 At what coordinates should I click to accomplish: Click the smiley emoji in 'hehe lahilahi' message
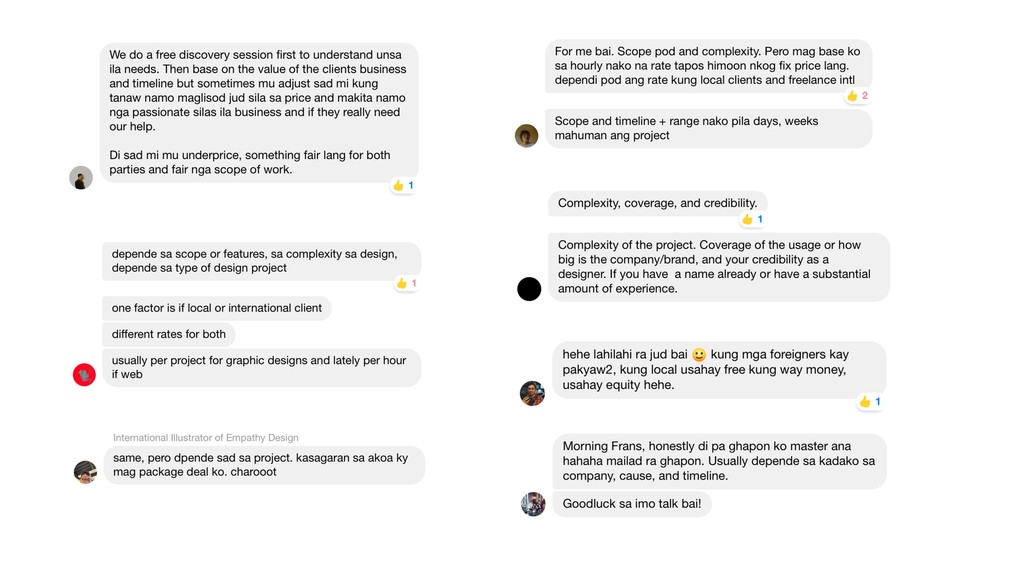(699, 355)
